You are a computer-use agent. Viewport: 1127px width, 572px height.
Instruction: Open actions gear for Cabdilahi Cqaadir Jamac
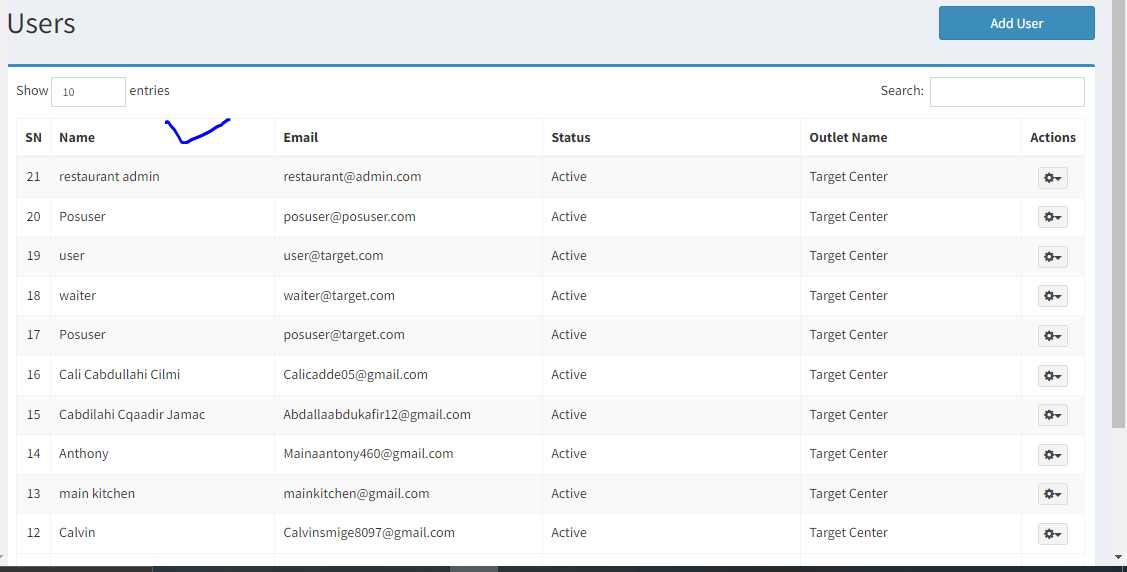point(1052,415)
